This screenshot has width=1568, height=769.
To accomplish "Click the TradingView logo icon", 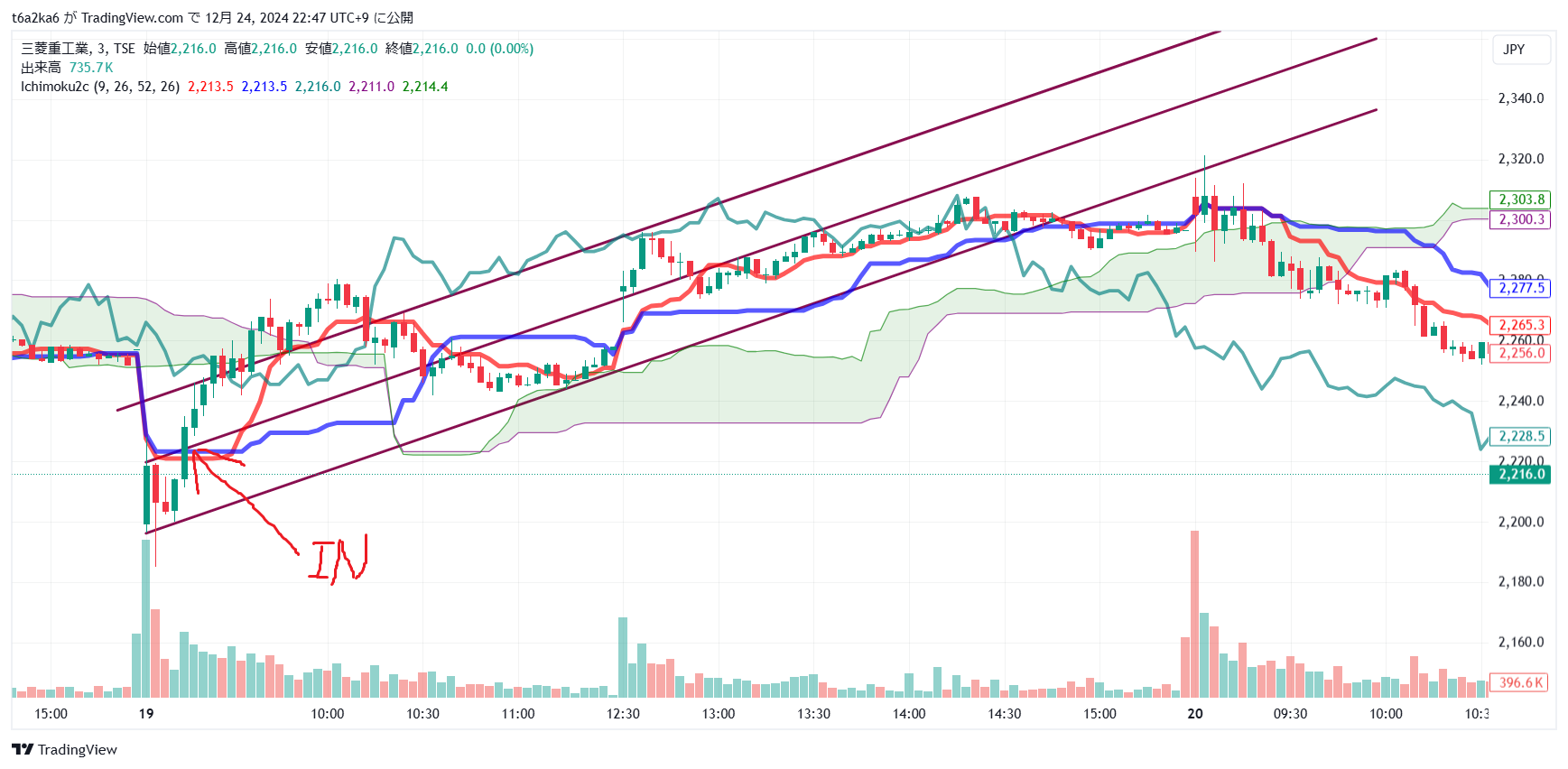I will (x=23, y=749).
